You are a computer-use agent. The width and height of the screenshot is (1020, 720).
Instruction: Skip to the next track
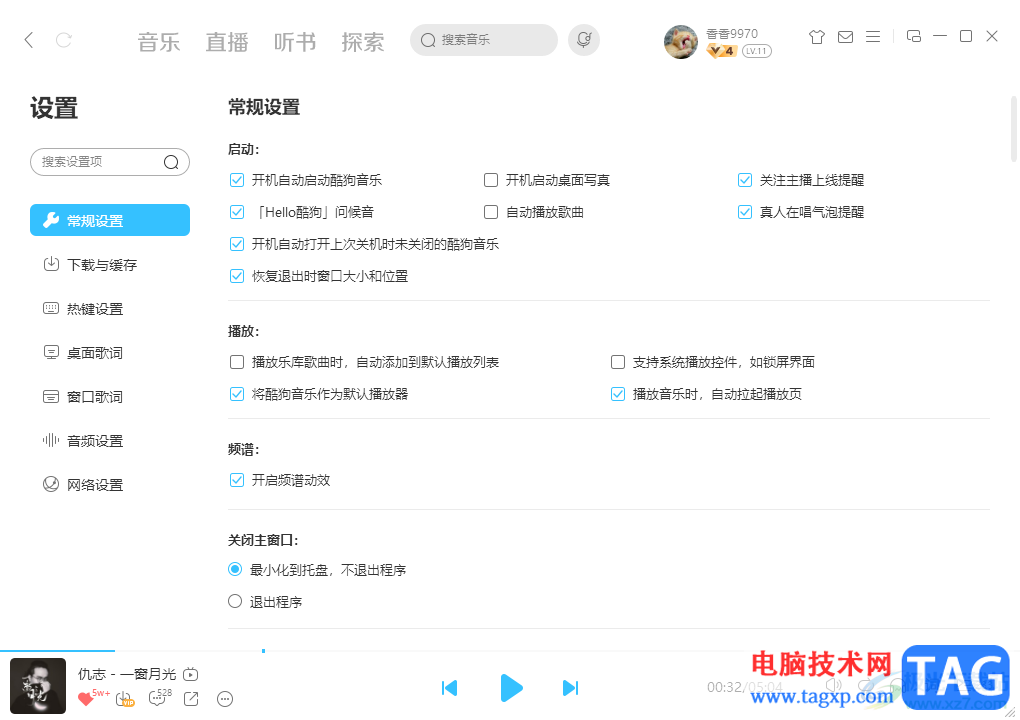[x=570, y=687]
